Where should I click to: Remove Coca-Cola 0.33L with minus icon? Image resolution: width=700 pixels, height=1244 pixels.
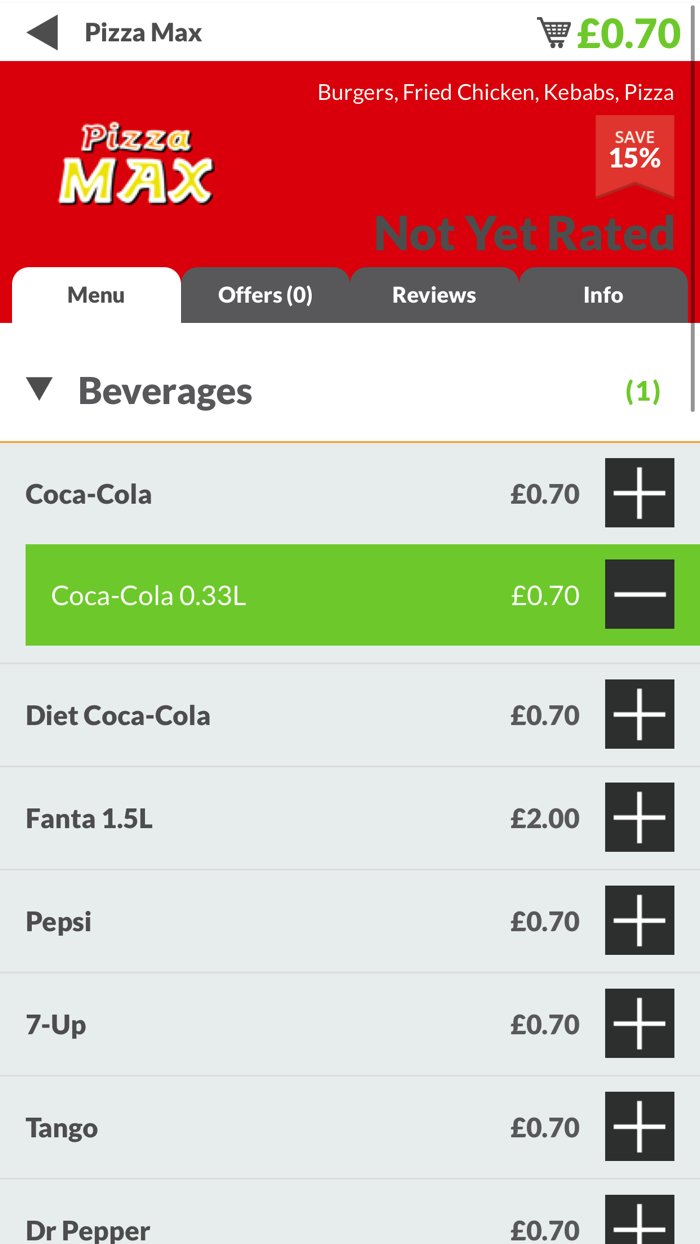(x=639, y=594)
